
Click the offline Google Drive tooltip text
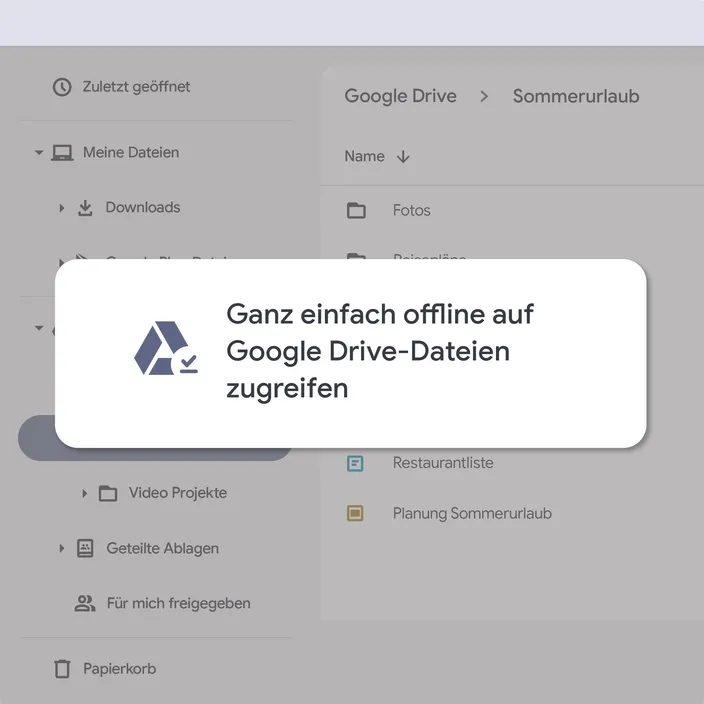(x=379, y=351)
